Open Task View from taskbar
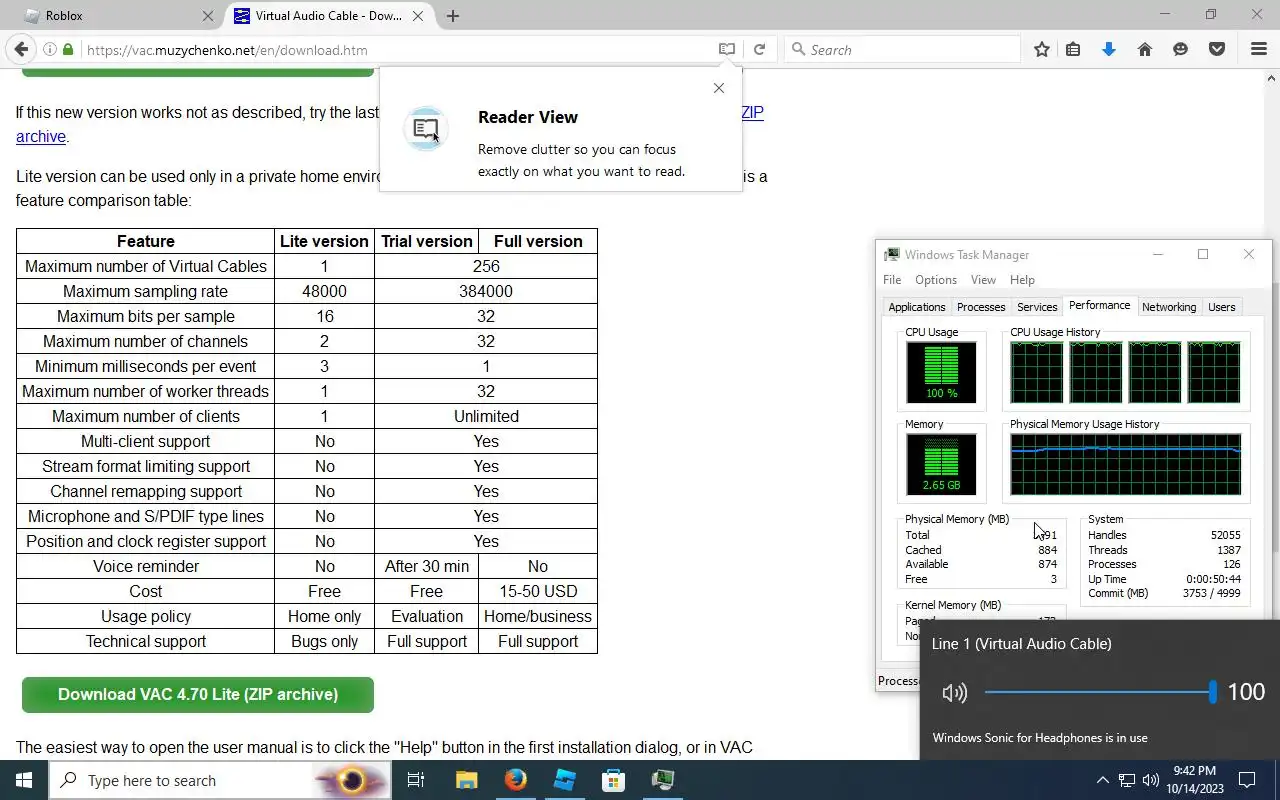Image resolution: width=1280 pixels, height=800 pixels. coord(416,780)
